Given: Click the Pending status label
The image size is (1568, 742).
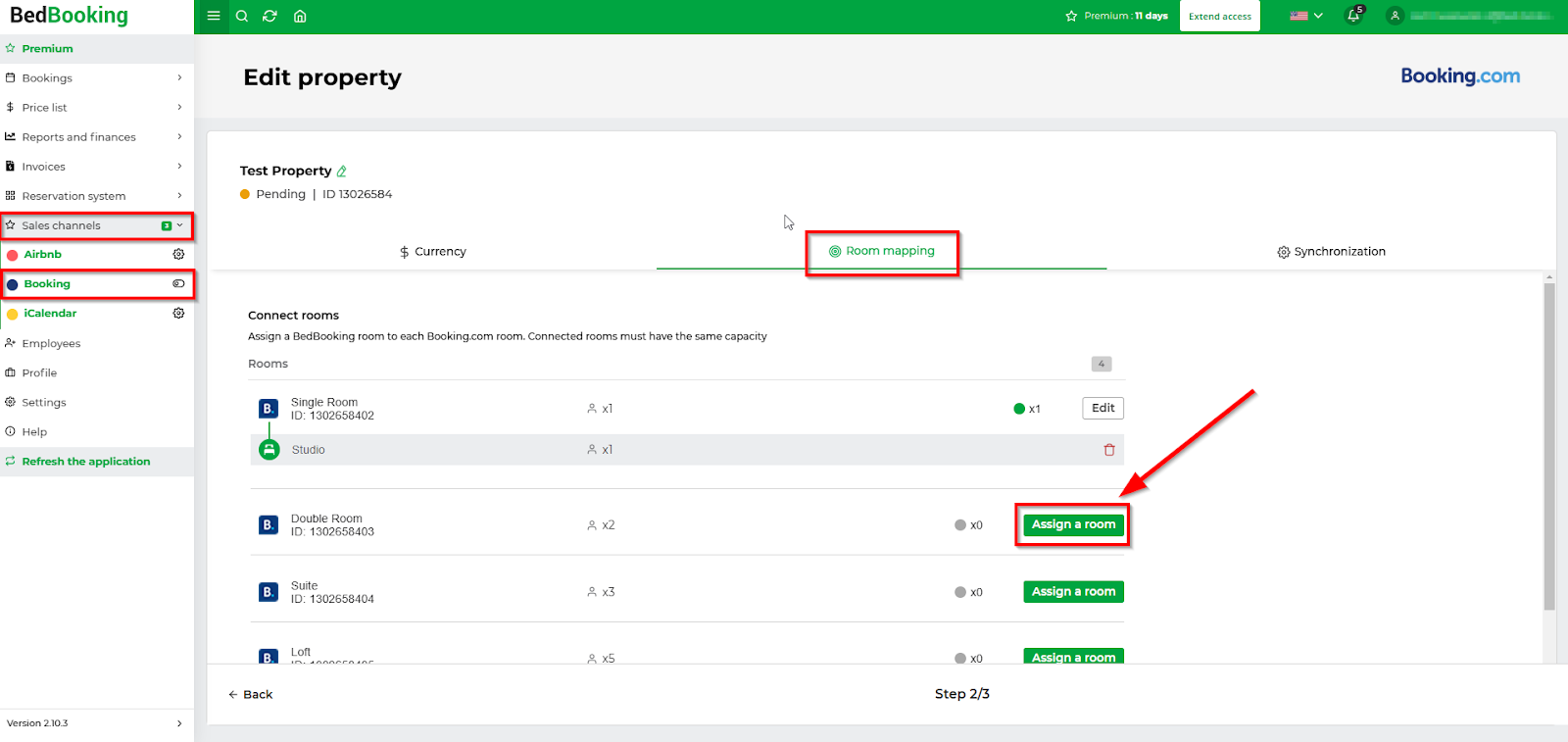Looking at the screenshot, I should pos(280,194).
